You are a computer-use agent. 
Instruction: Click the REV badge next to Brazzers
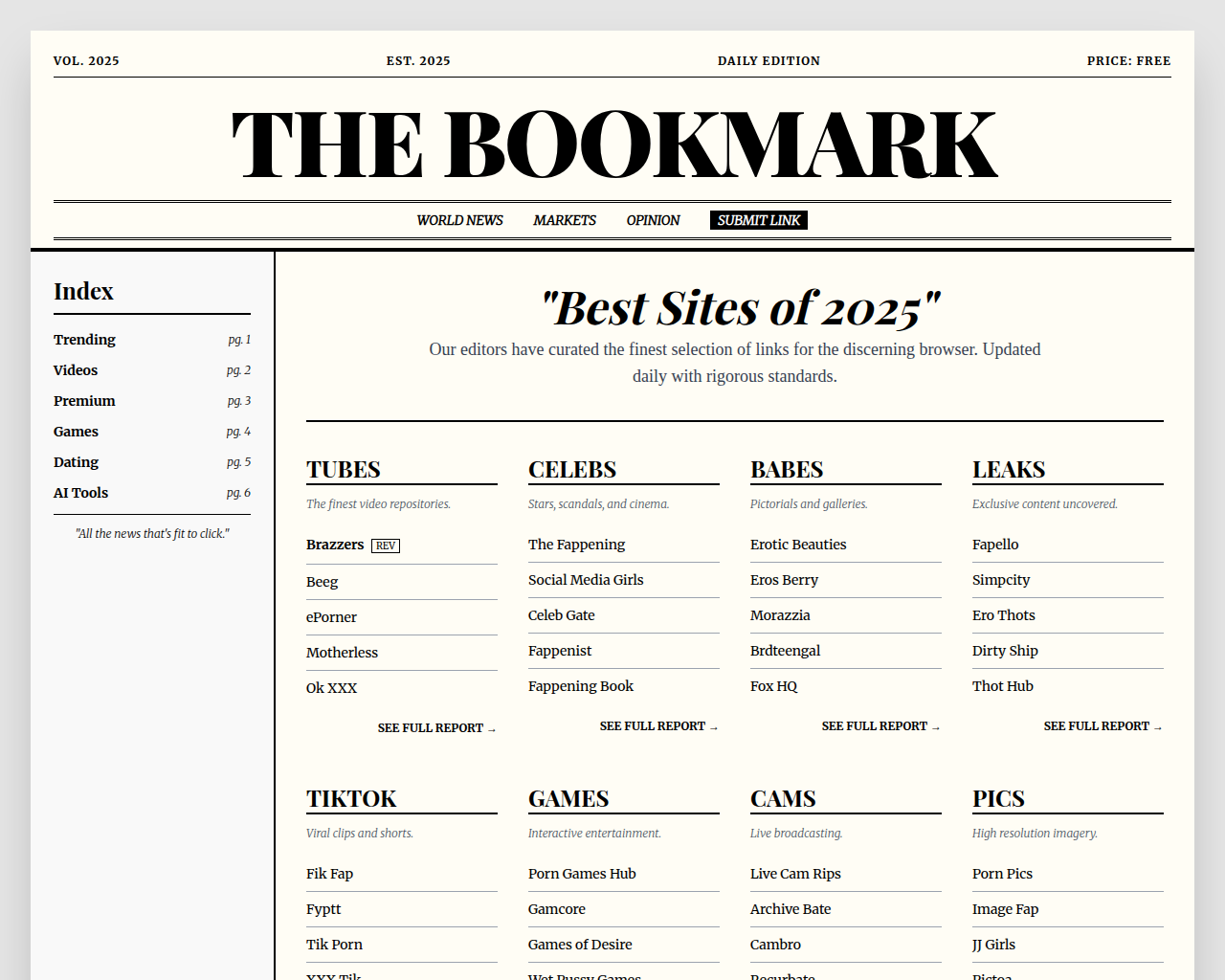pyautogui.click(x=385, y=546)
